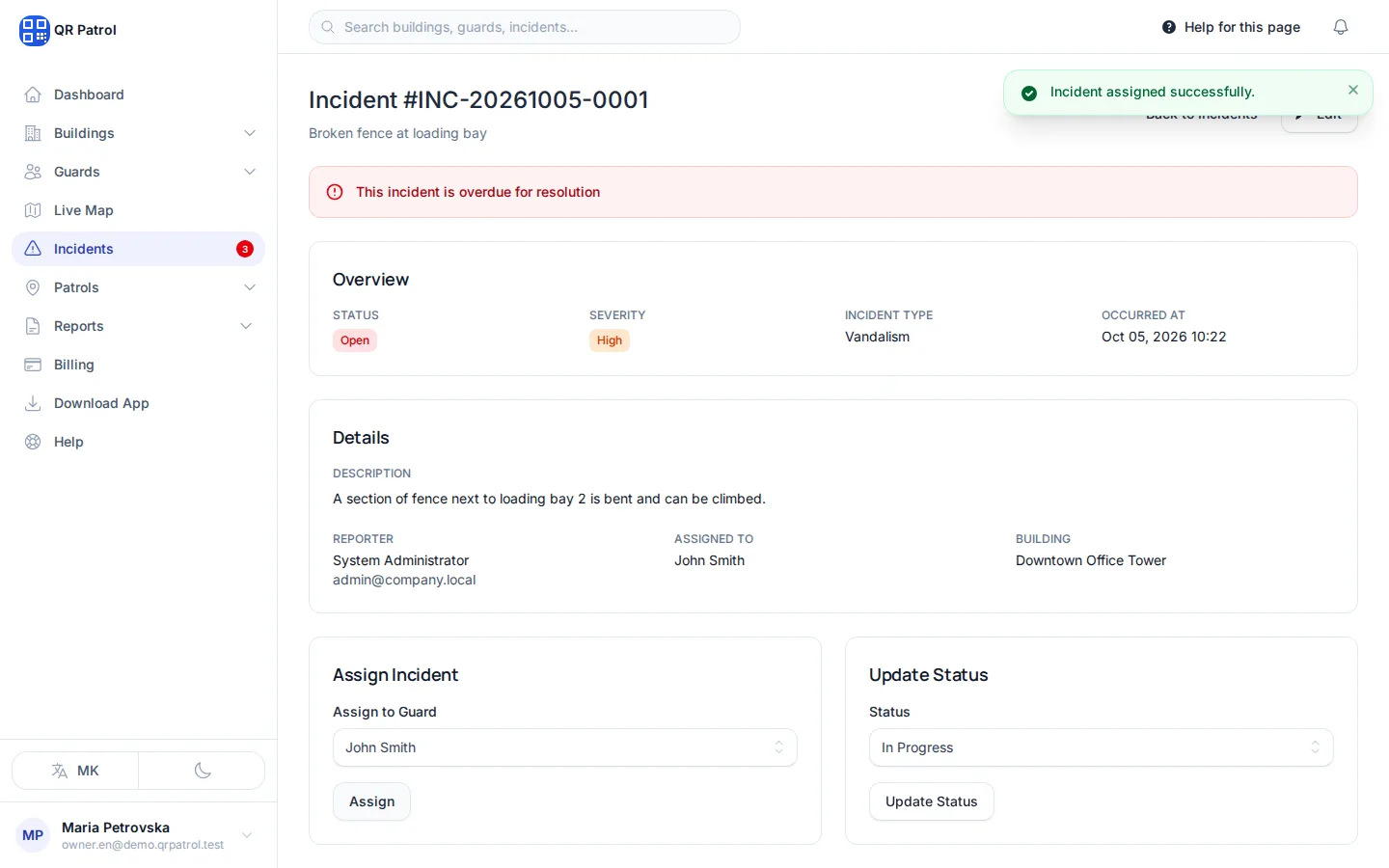Open Billing menu item

click(138, 365)
